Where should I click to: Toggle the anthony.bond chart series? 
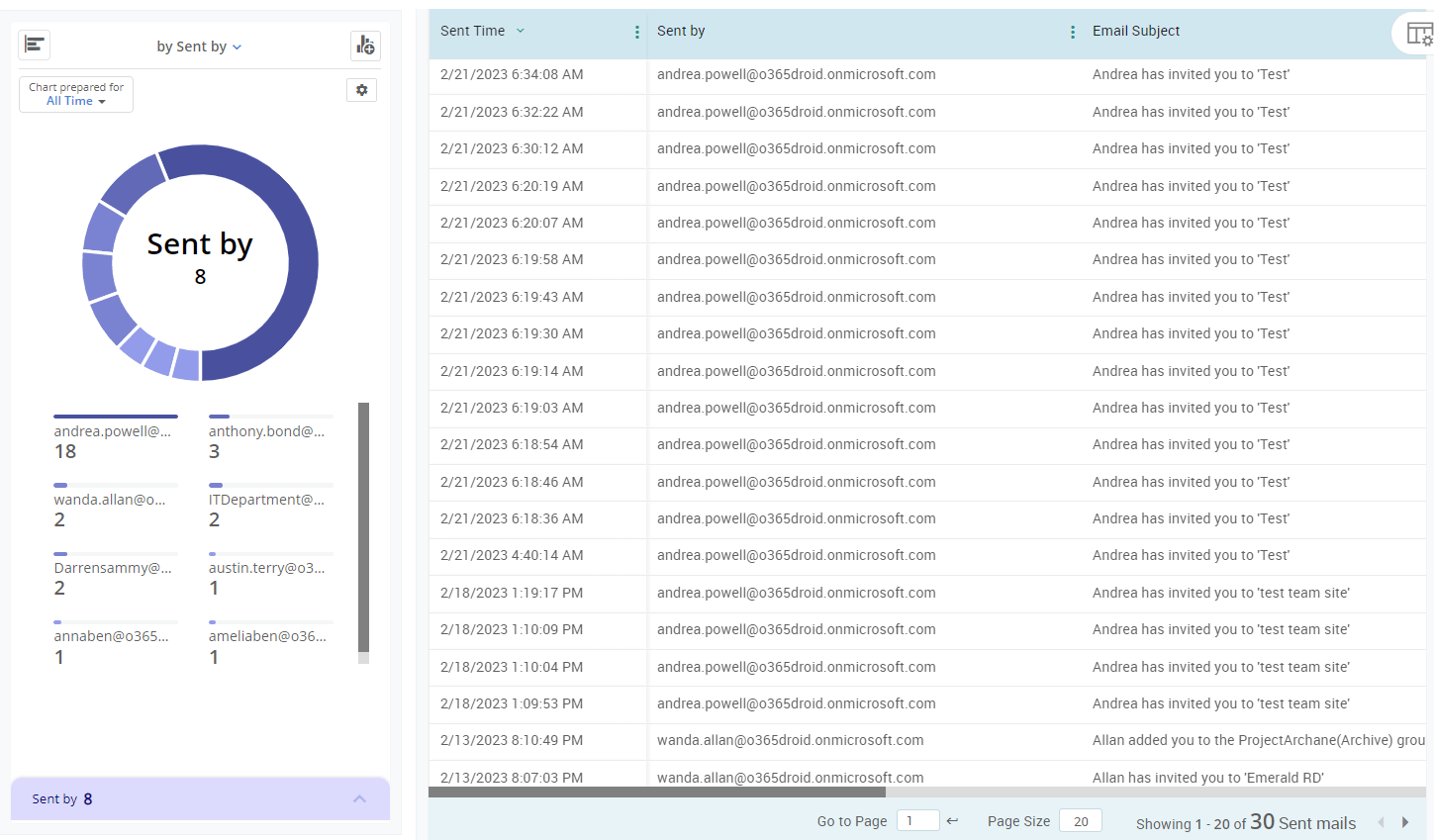click(x=265, y=430)
